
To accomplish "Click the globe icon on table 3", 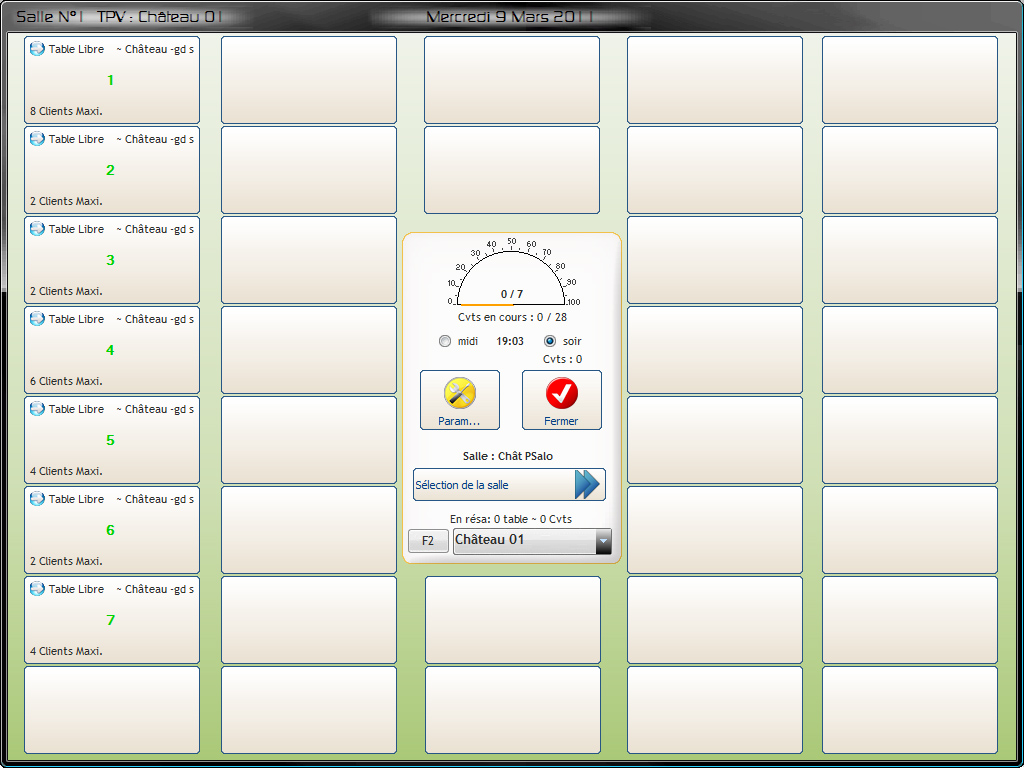I will click(37, 229).
